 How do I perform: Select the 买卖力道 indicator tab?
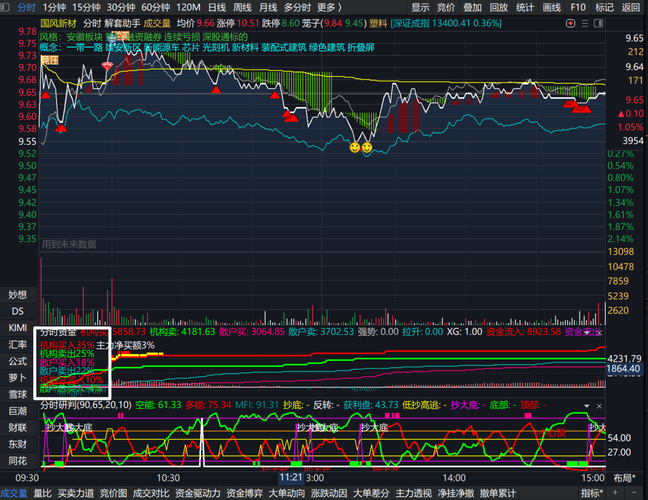(x=76, y=493)
